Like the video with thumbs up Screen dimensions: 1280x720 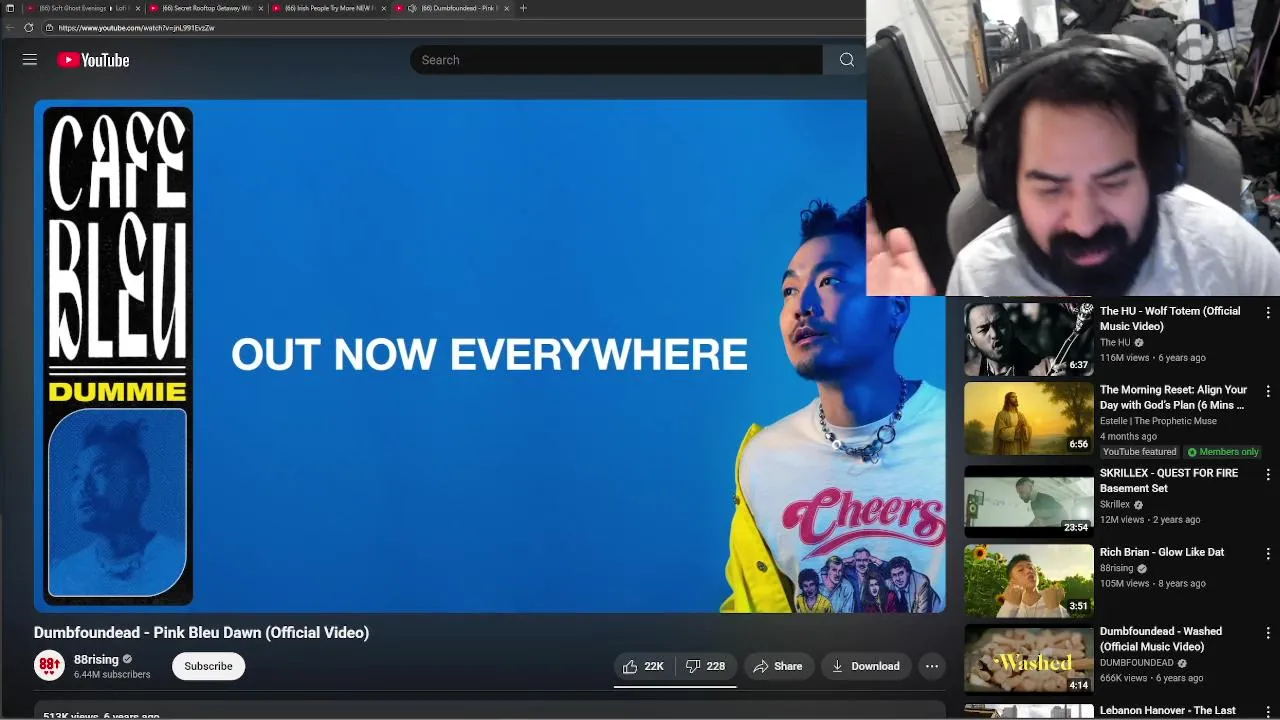coord(643,666)
